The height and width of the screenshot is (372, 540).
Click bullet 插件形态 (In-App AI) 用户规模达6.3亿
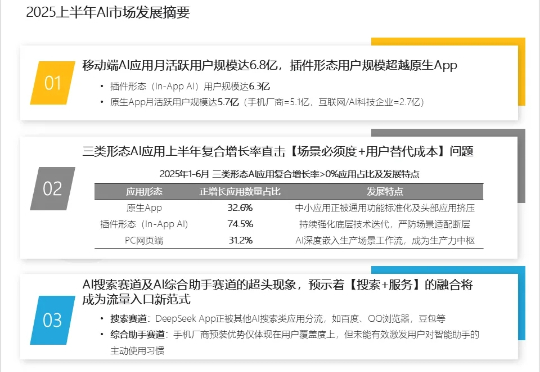[190, 86]
